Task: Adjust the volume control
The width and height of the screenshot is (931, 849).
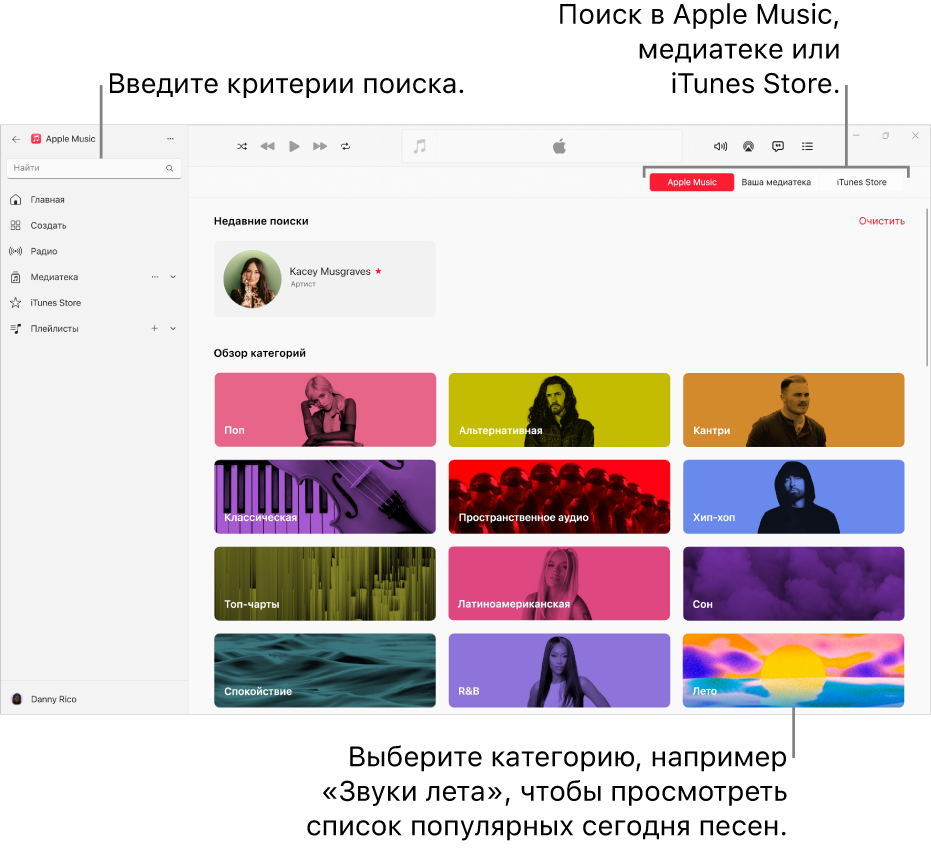Action: tap(720, 146)
